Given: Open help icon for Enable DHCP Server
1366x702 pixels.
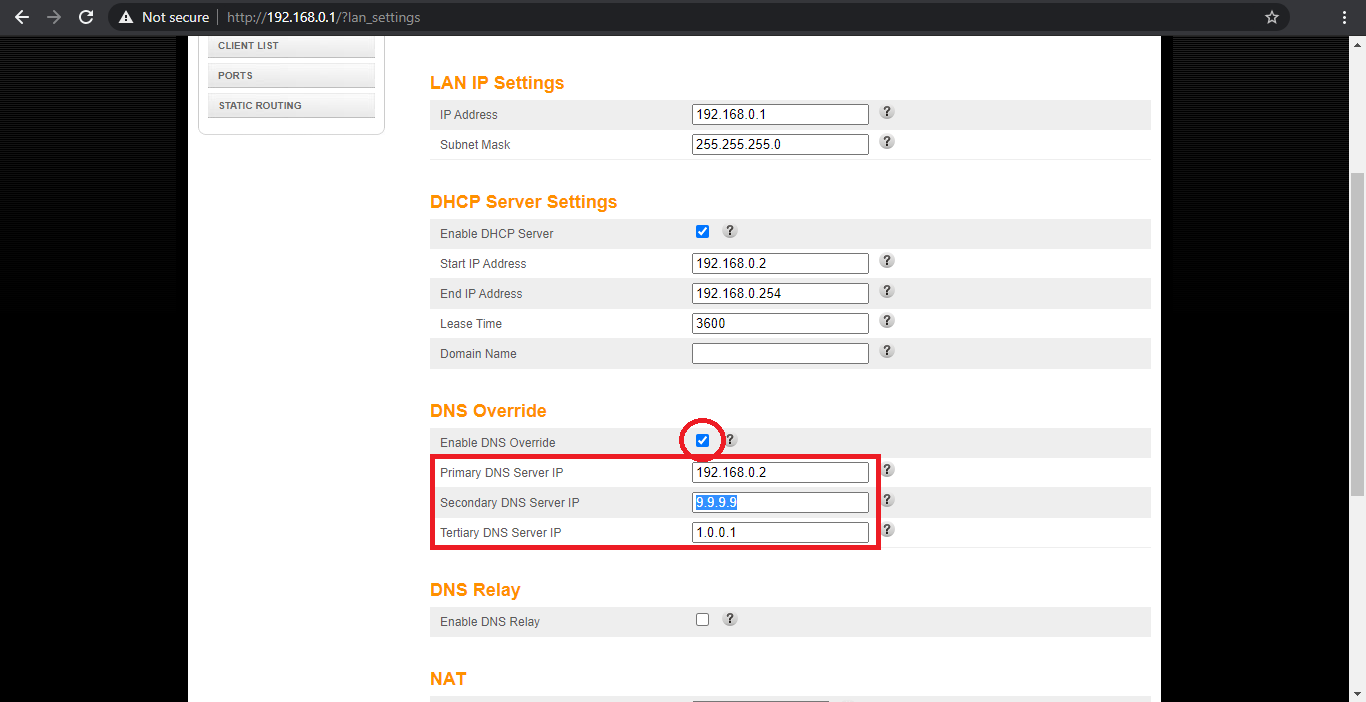Looking at the screenshot, I should (730, 231).
